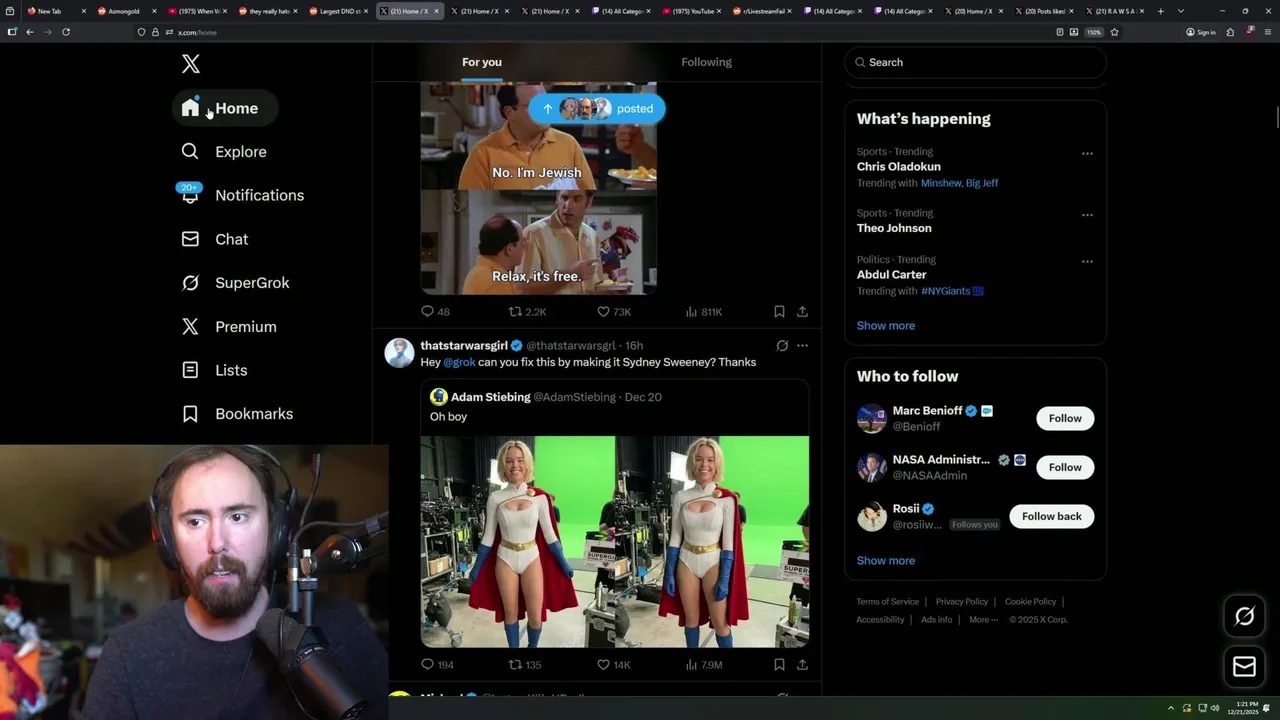Open more options for Theo Johnson trend
Image resolution: width=1280 pixels, height=720 pixels.
tap(1087, 215)
